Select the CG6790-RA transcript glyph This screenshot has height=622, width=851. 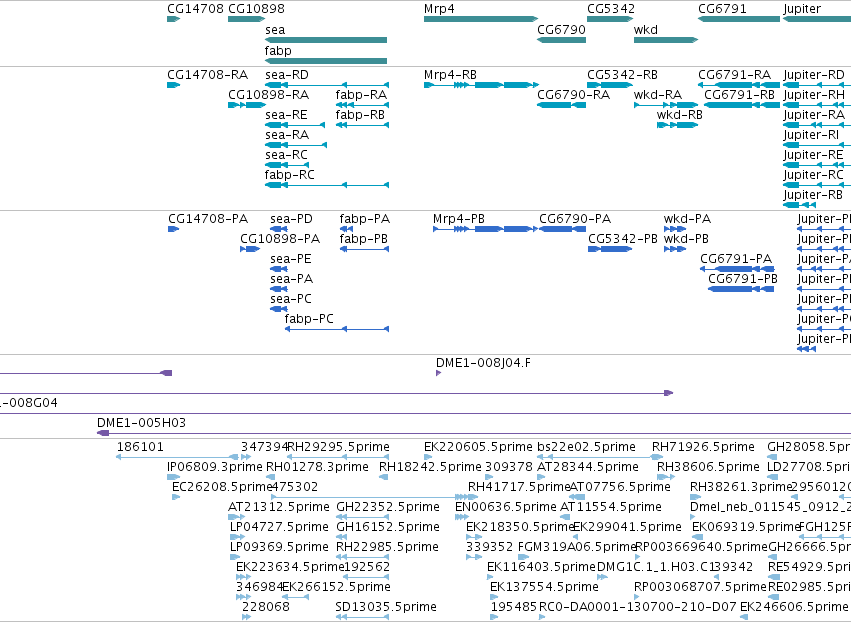coord(561,105)
